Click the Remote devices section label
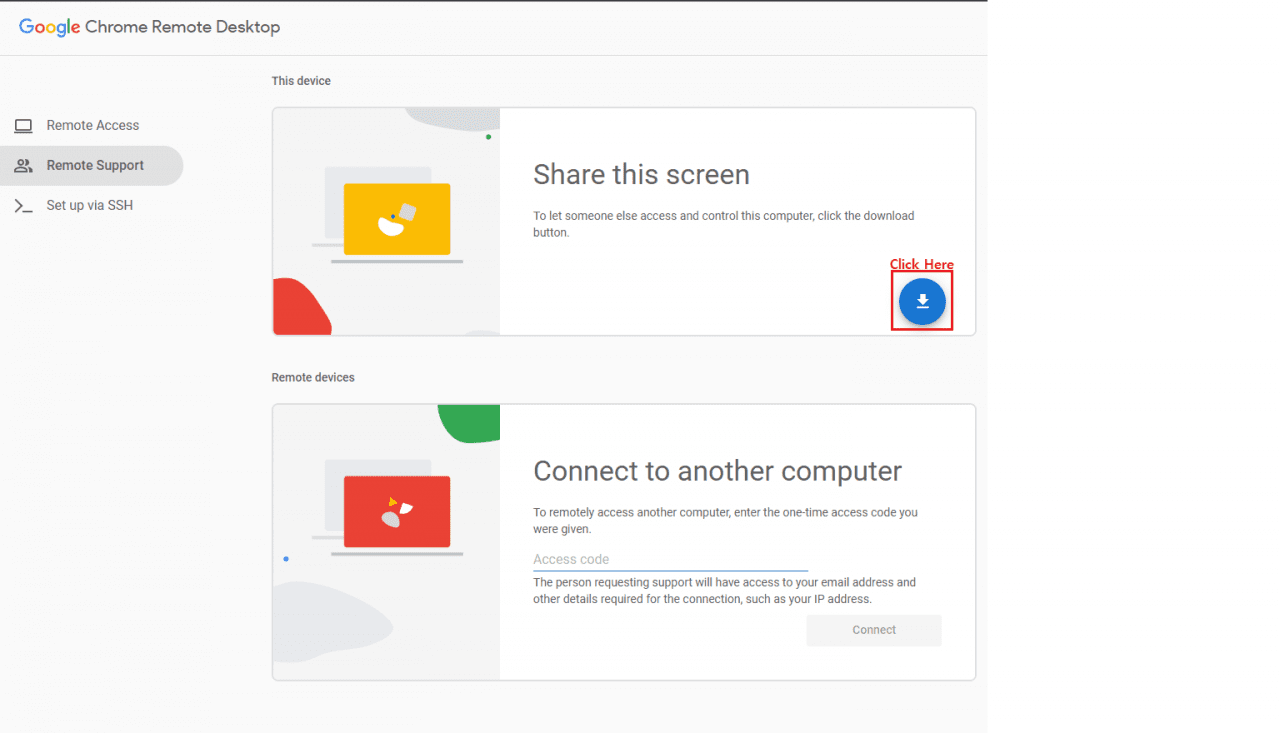Screen dimensions: 1280x733 tap(312, 377)
